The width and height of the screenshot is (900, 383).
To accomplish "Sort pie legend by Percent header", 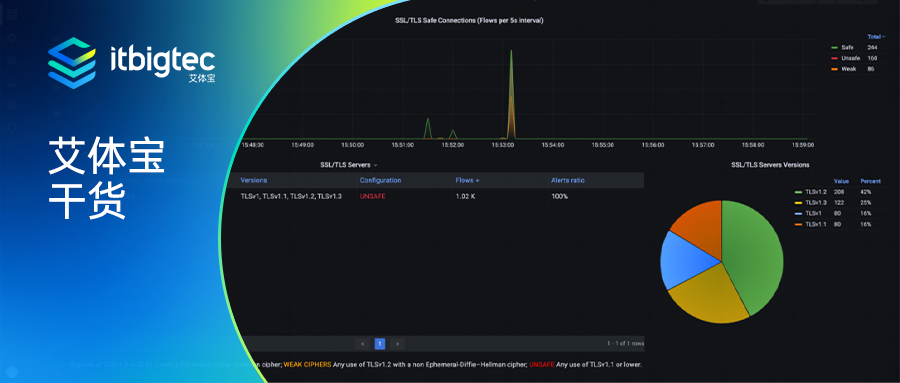I will (871, 181).
